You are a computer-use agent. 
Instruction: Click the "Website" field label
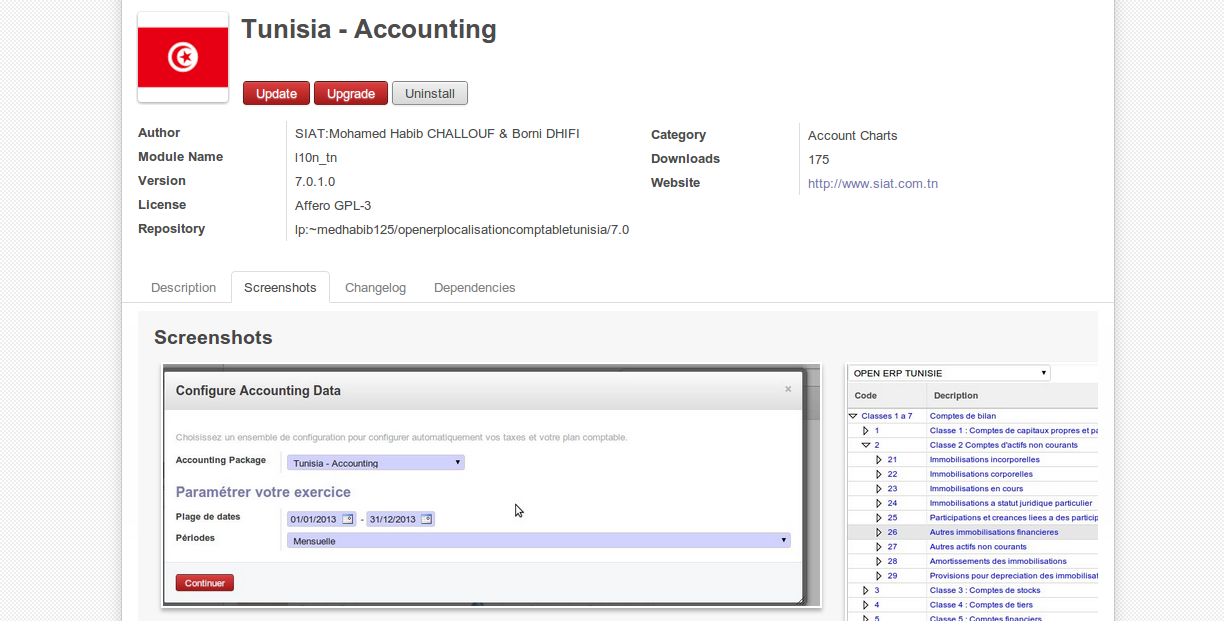[x=676, y=183]
